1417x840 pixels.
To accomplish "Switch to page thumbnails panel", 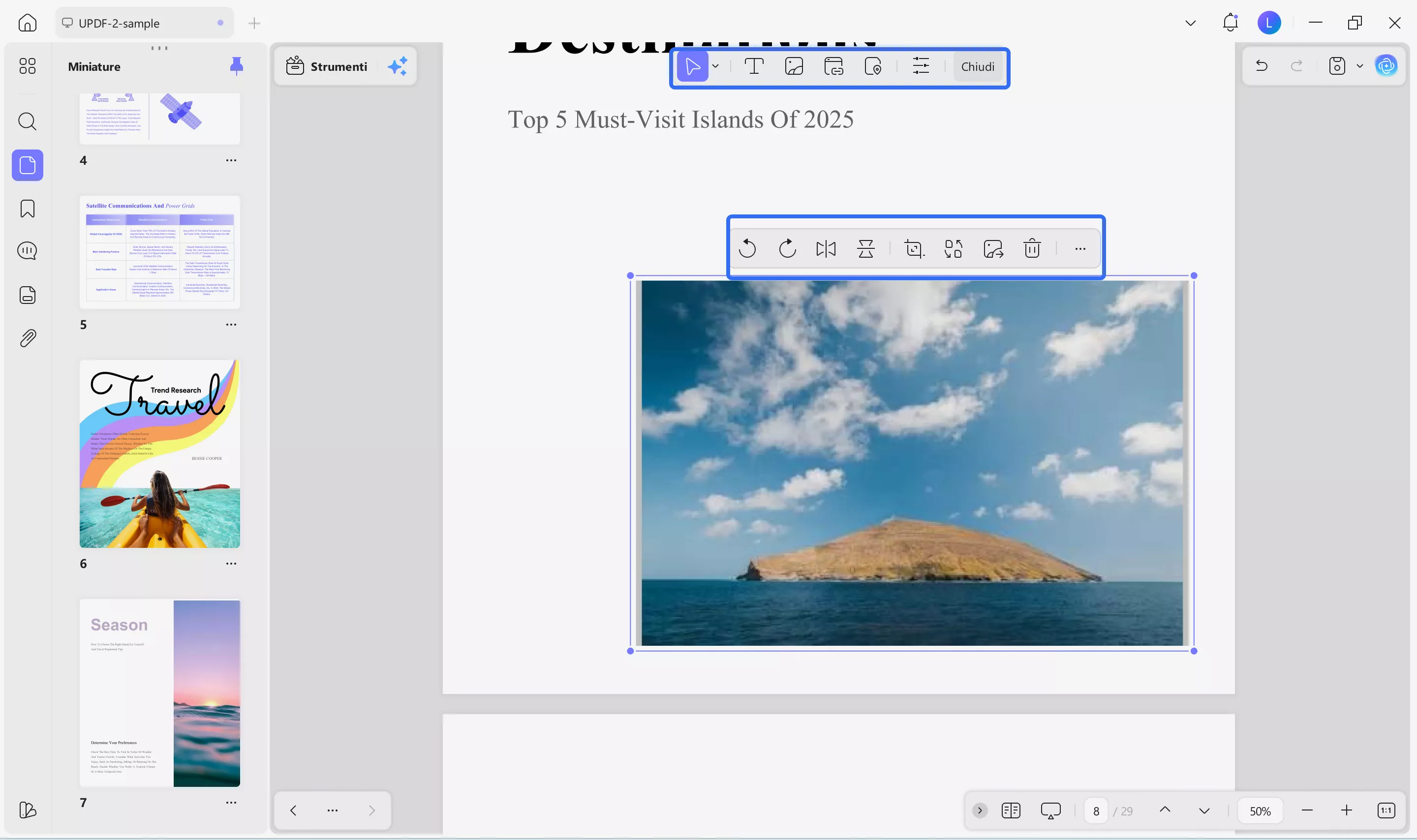I will pyautogui.click(x=27, y=165).
